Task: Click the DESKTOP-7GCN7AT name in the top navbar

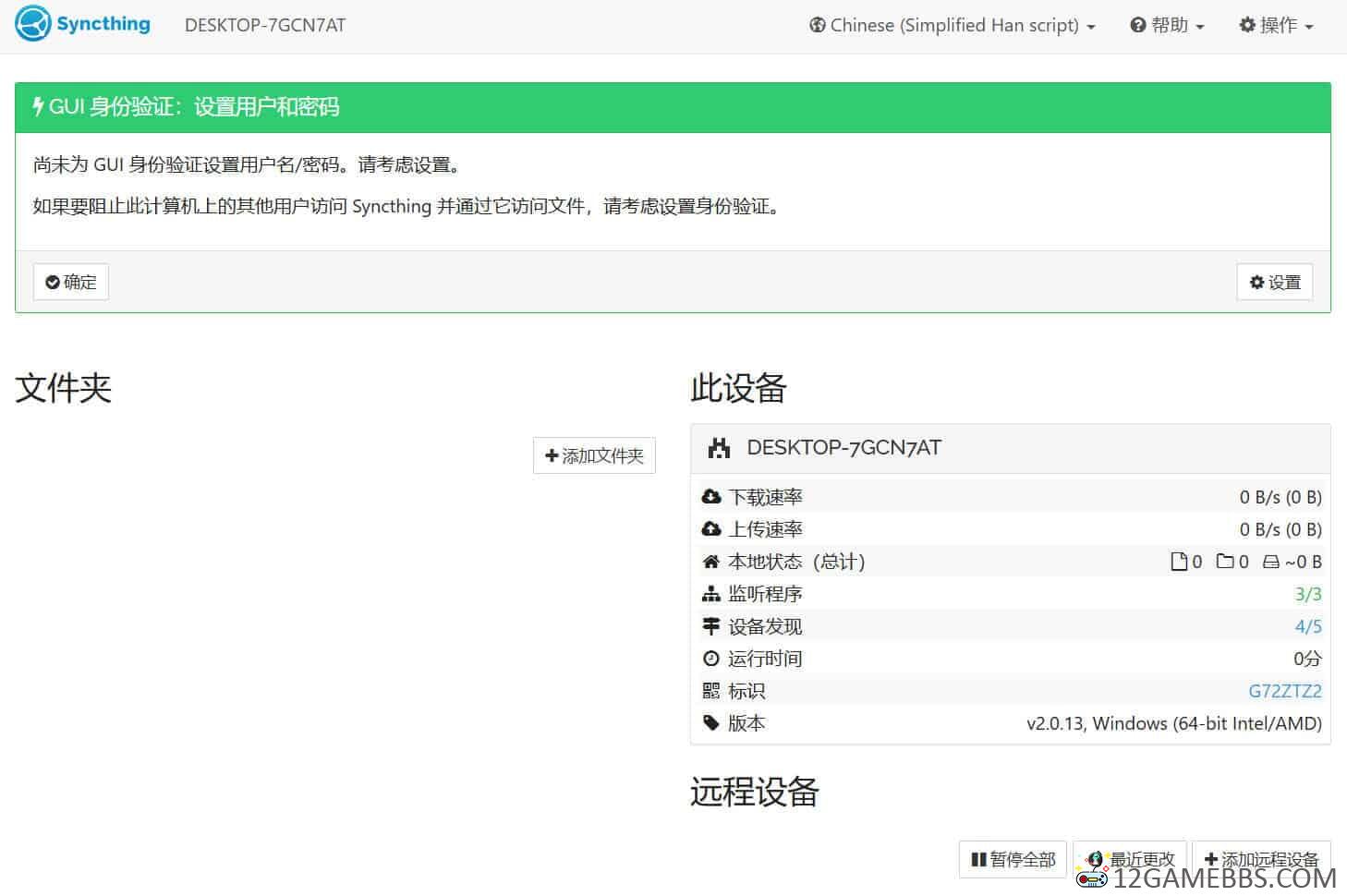Action: [x=265, y=26]
